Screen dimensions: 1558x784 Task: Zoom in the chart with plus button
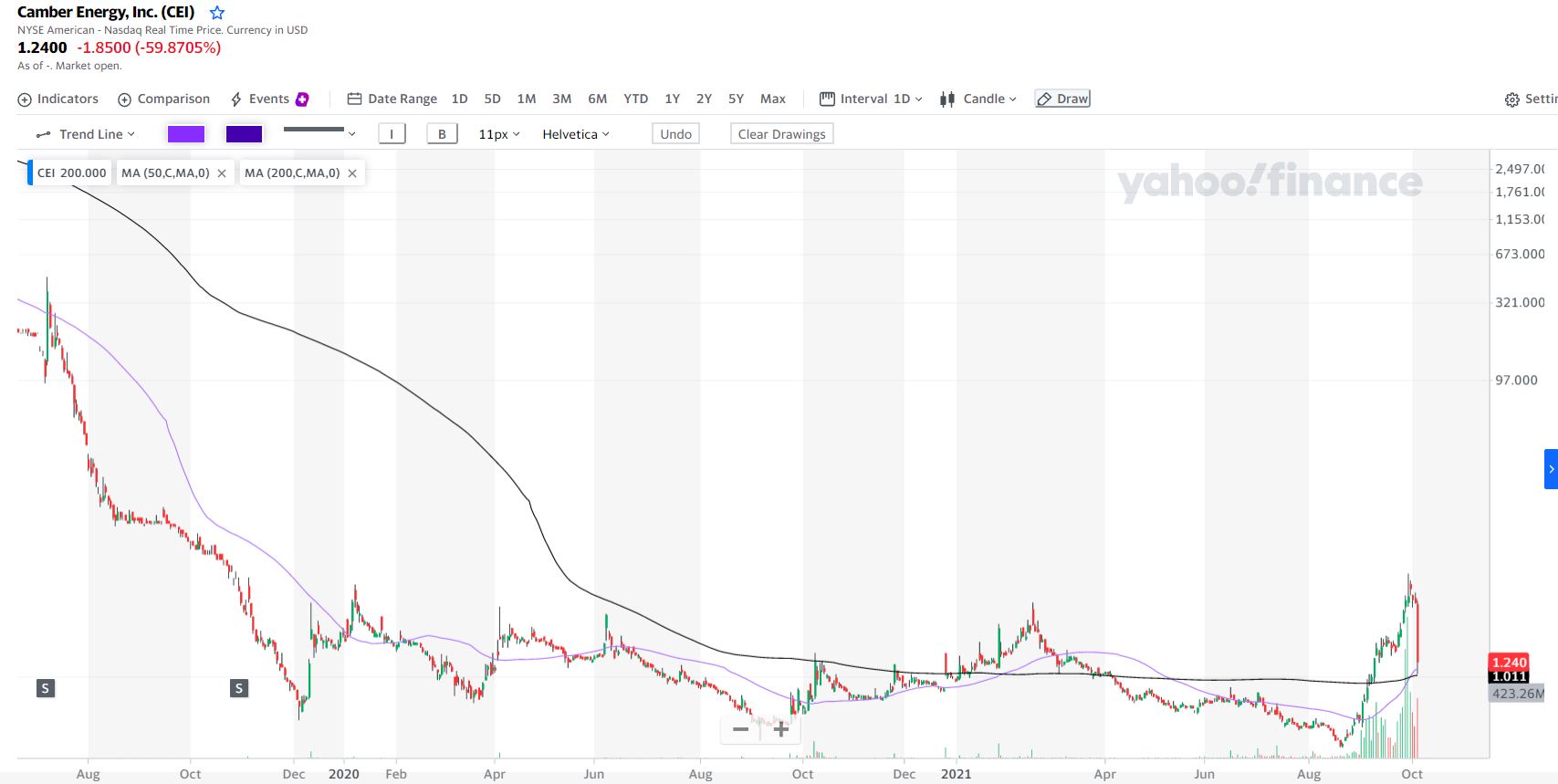(x=781, y=729)
